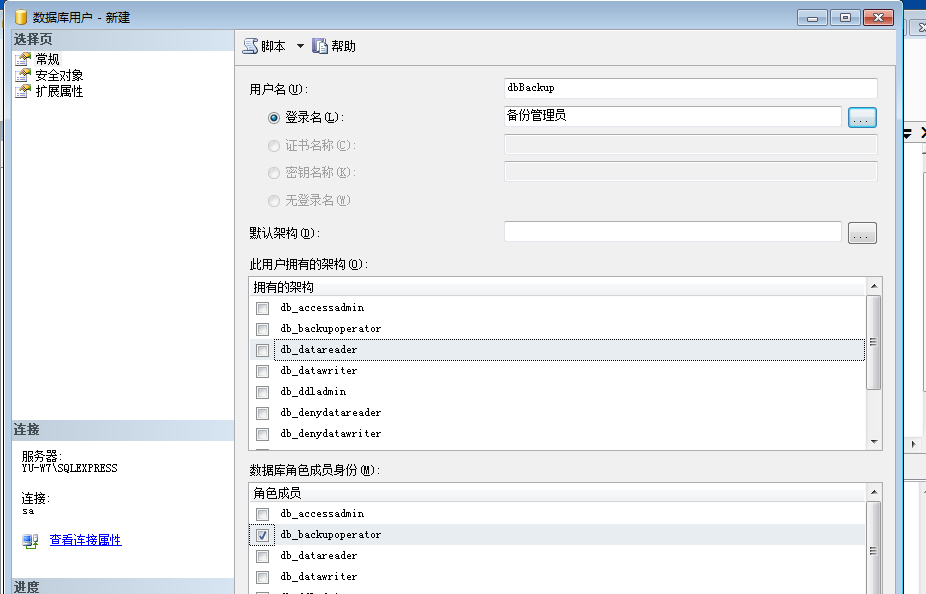Check db_accessadmin in role members list
926x594 pixels.
tap(263, 514)
